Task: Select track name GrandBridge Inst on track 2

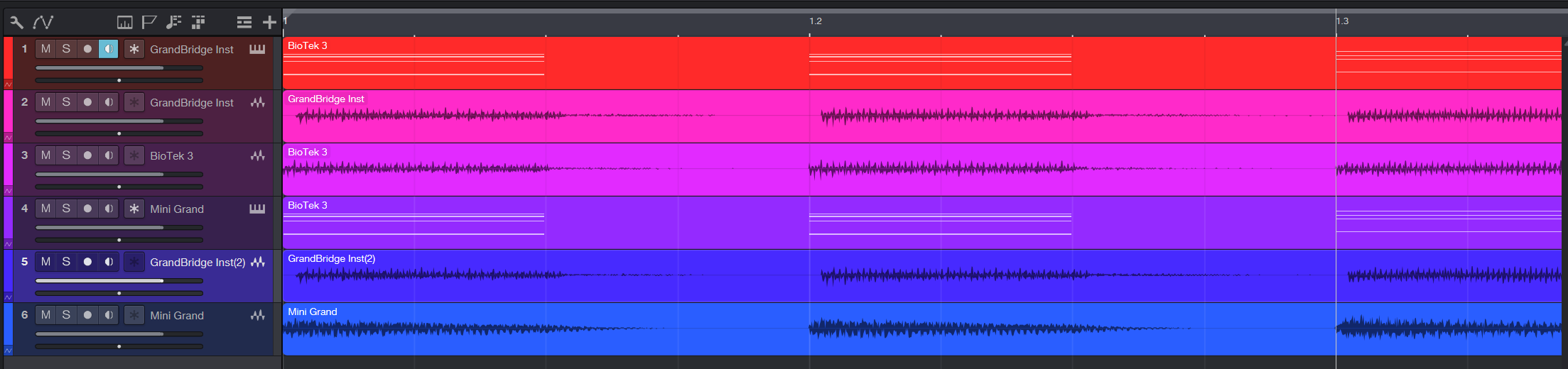Action: pos(192,102)
